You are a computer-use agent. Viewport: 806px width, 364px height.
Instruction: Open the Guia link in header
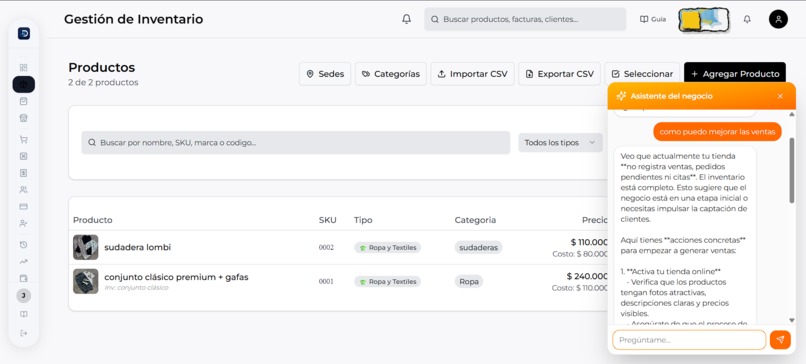[653, 19]
